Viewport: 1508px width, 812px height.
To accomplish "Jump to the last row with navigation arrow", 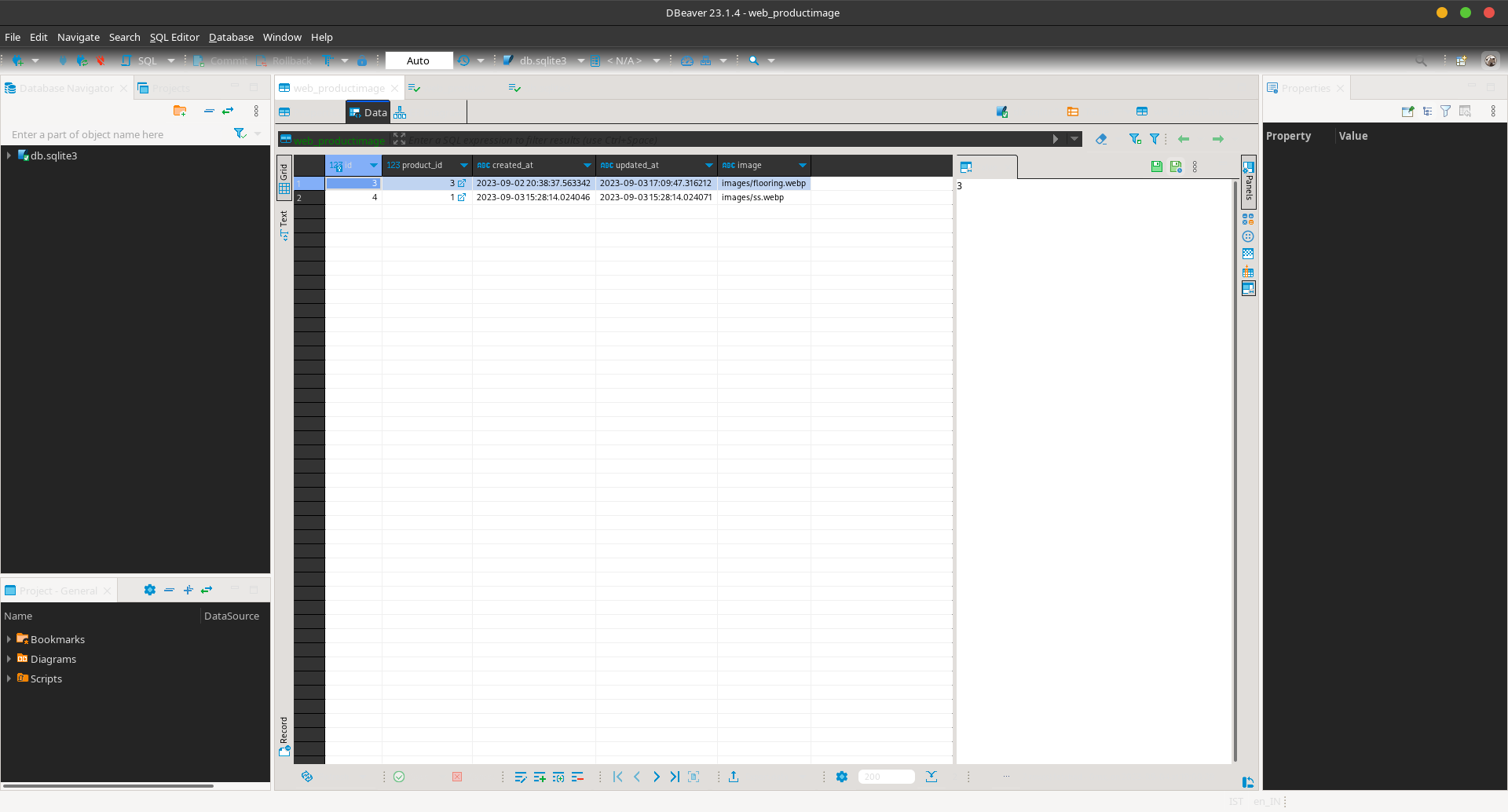I will [675, 776].
